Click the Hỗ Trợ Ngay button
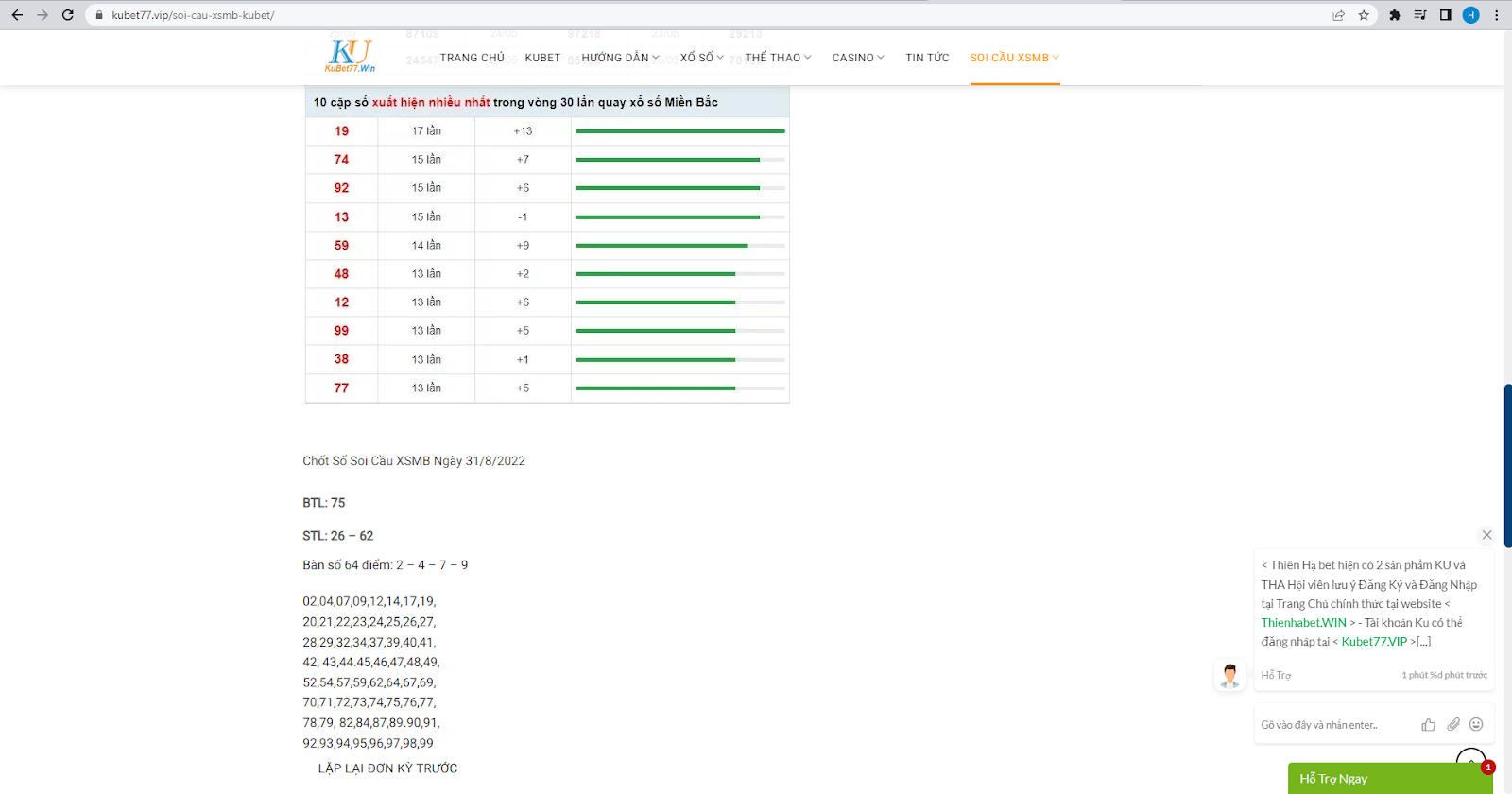The image size is (1512, 794). pos(1390,779)
